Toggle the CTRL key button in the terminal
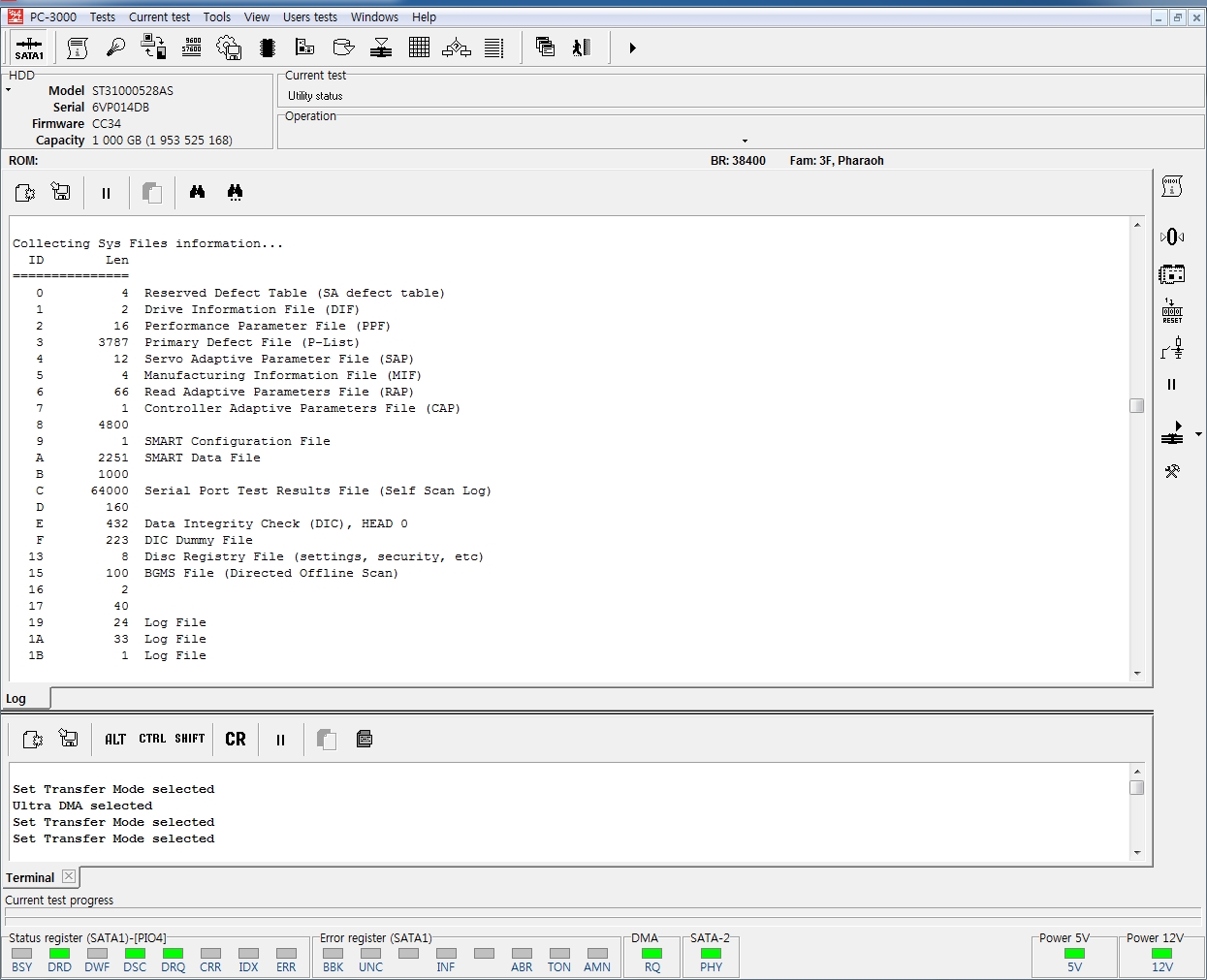The image size is (1207, 980). 152,739
